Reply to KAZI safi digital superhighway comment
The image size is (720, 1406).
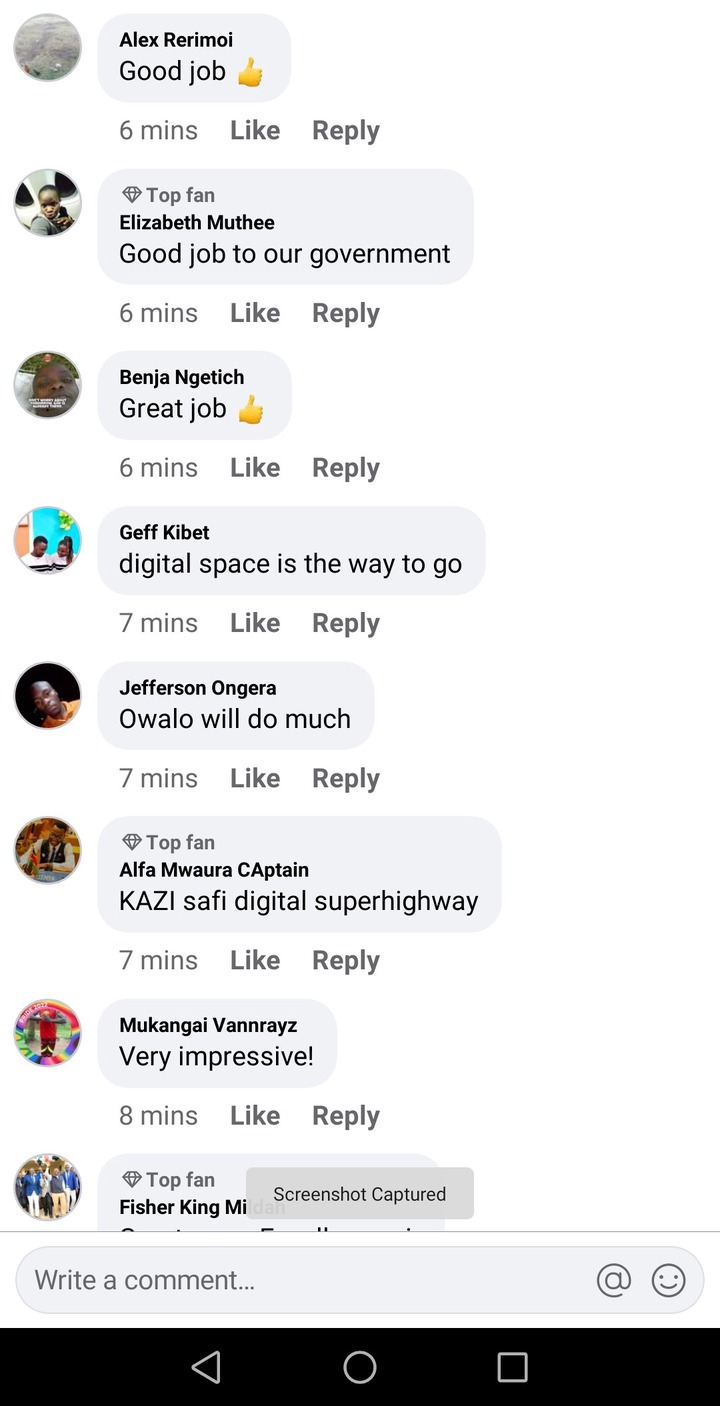pyautogui.click(x=346, y=960)
